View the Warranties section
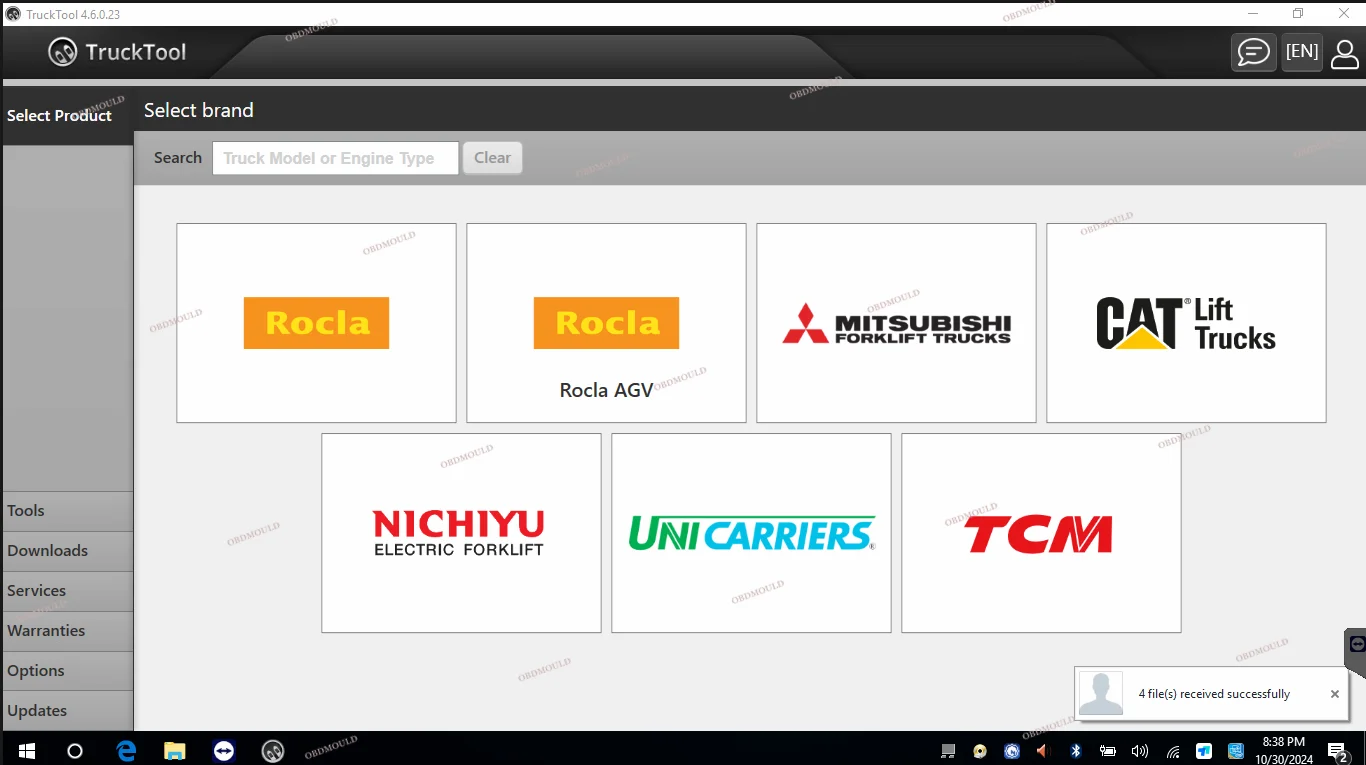This screenshot has width=1366, height=765. pos(66,631)
